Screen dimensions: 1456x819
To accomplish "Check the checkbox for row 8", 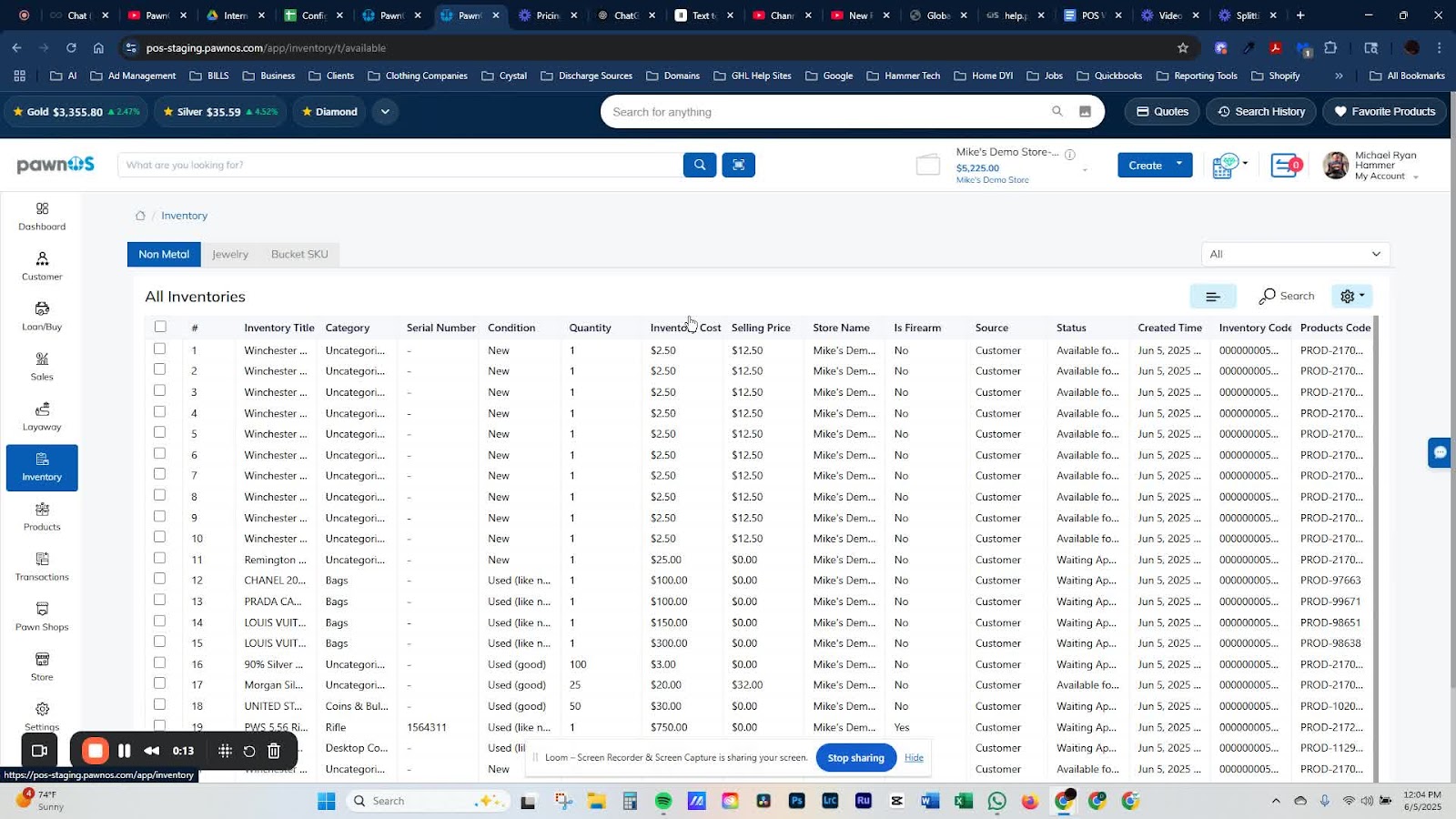I will click(160, 495).
